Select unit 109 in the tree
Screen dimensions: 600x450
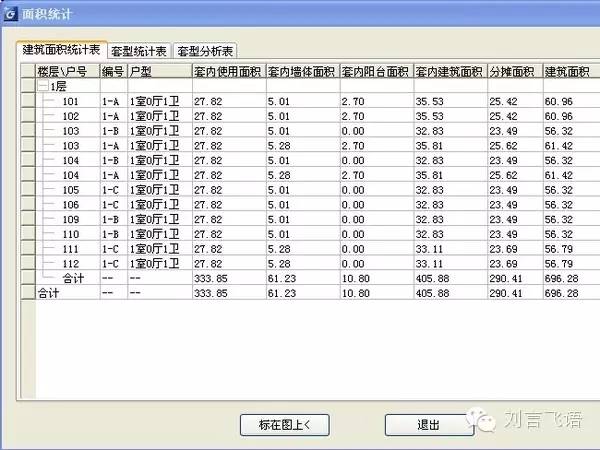click(70, 220)
